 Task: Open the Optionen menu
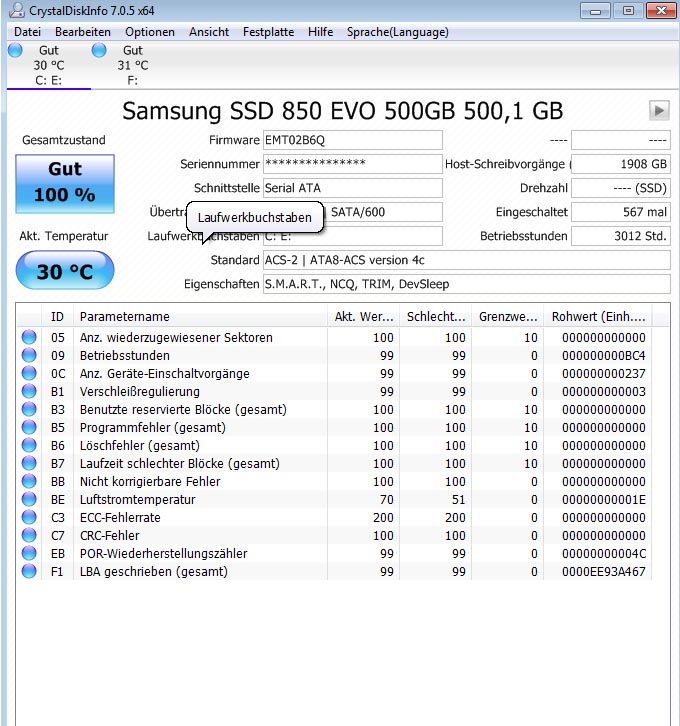[150, 32]
